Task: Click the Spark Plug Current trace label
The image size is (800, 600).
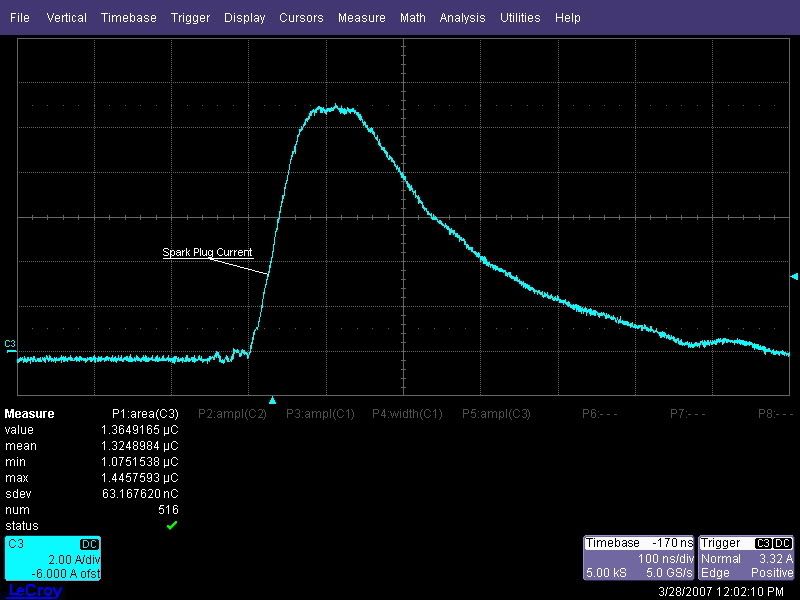Action: [207, 252]
